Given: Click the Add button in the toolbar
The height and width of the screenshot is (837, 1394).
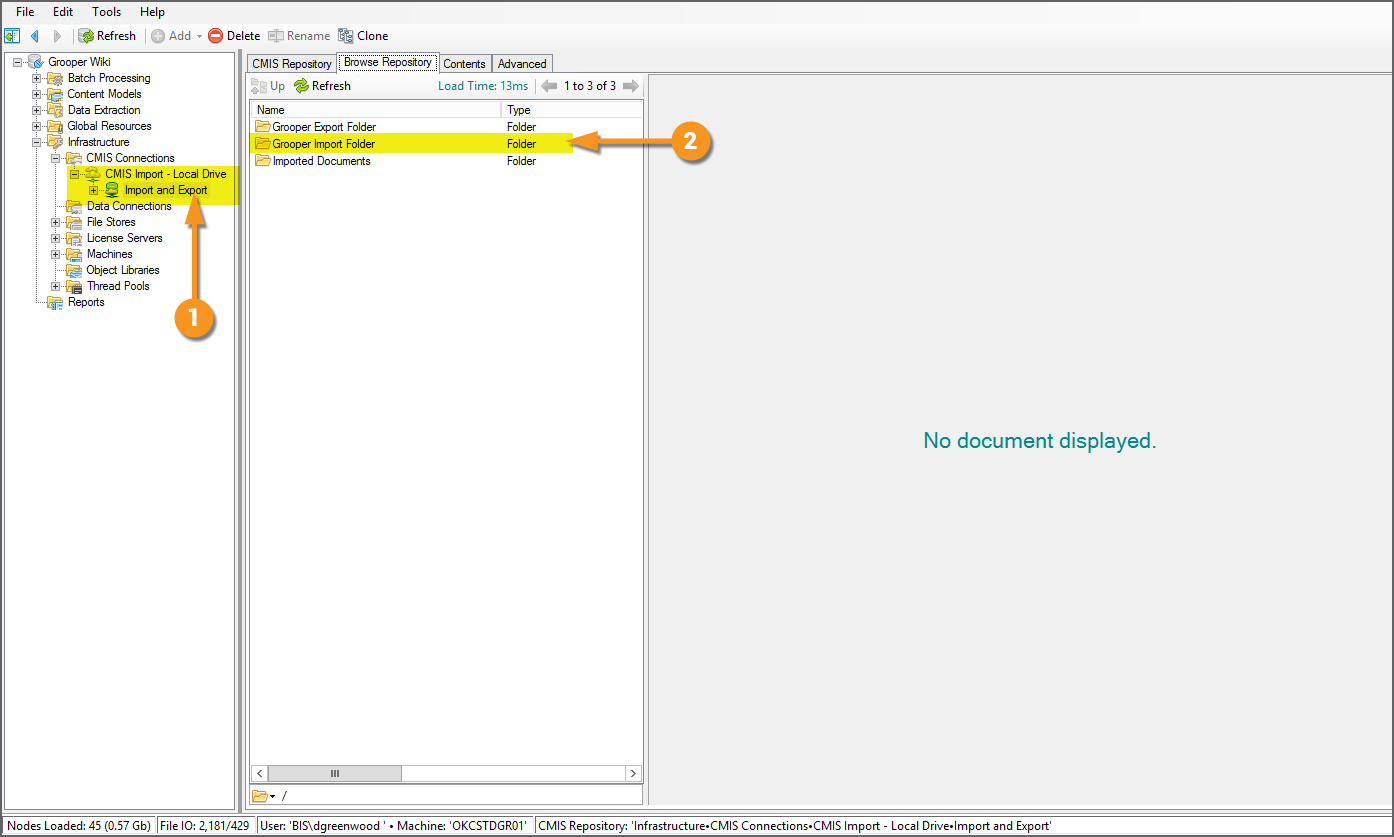Looking at the screenshot, I should pos(171,36).
